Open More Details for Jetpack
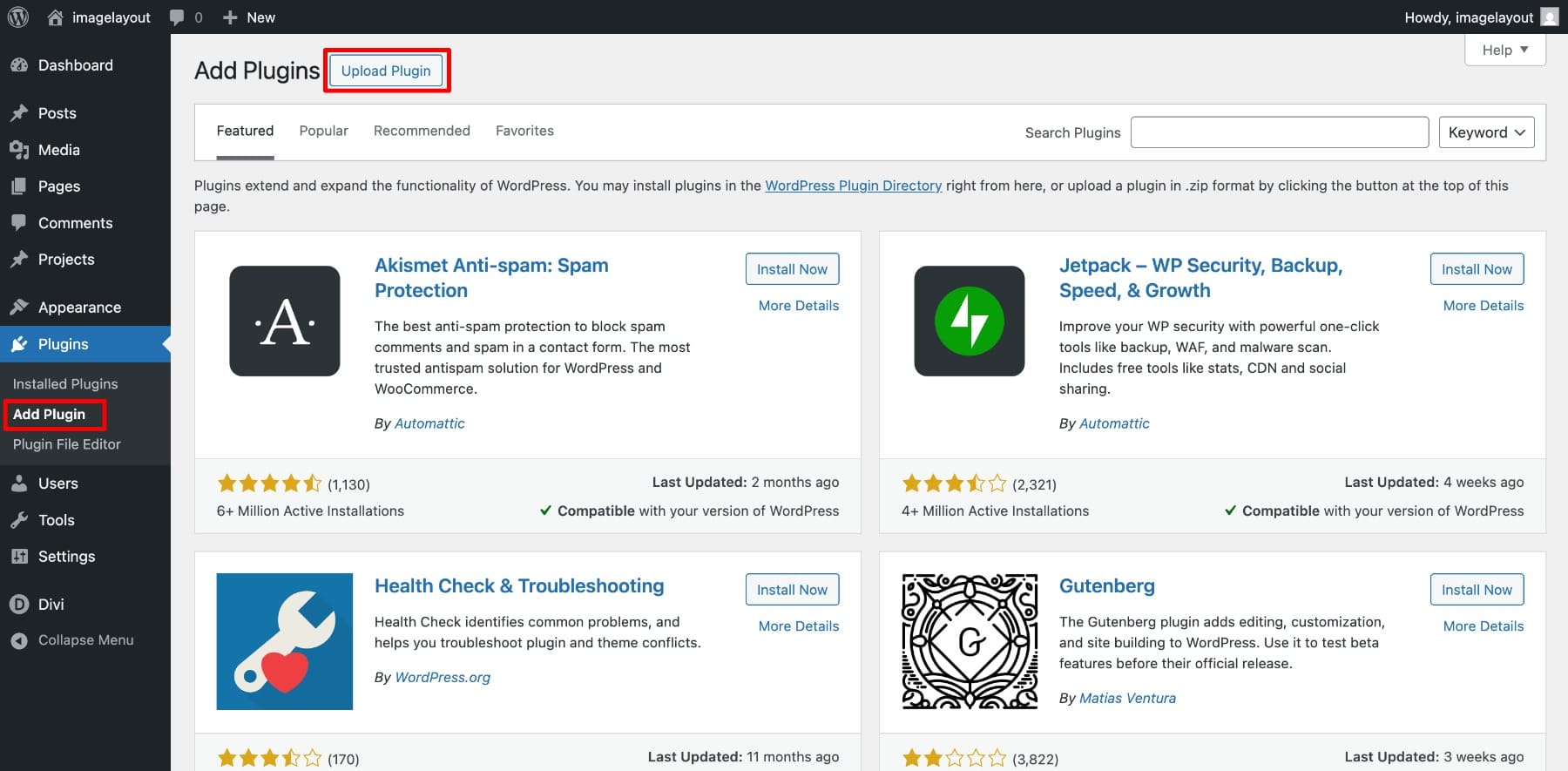The image size is (1568, 771). 1484,306
